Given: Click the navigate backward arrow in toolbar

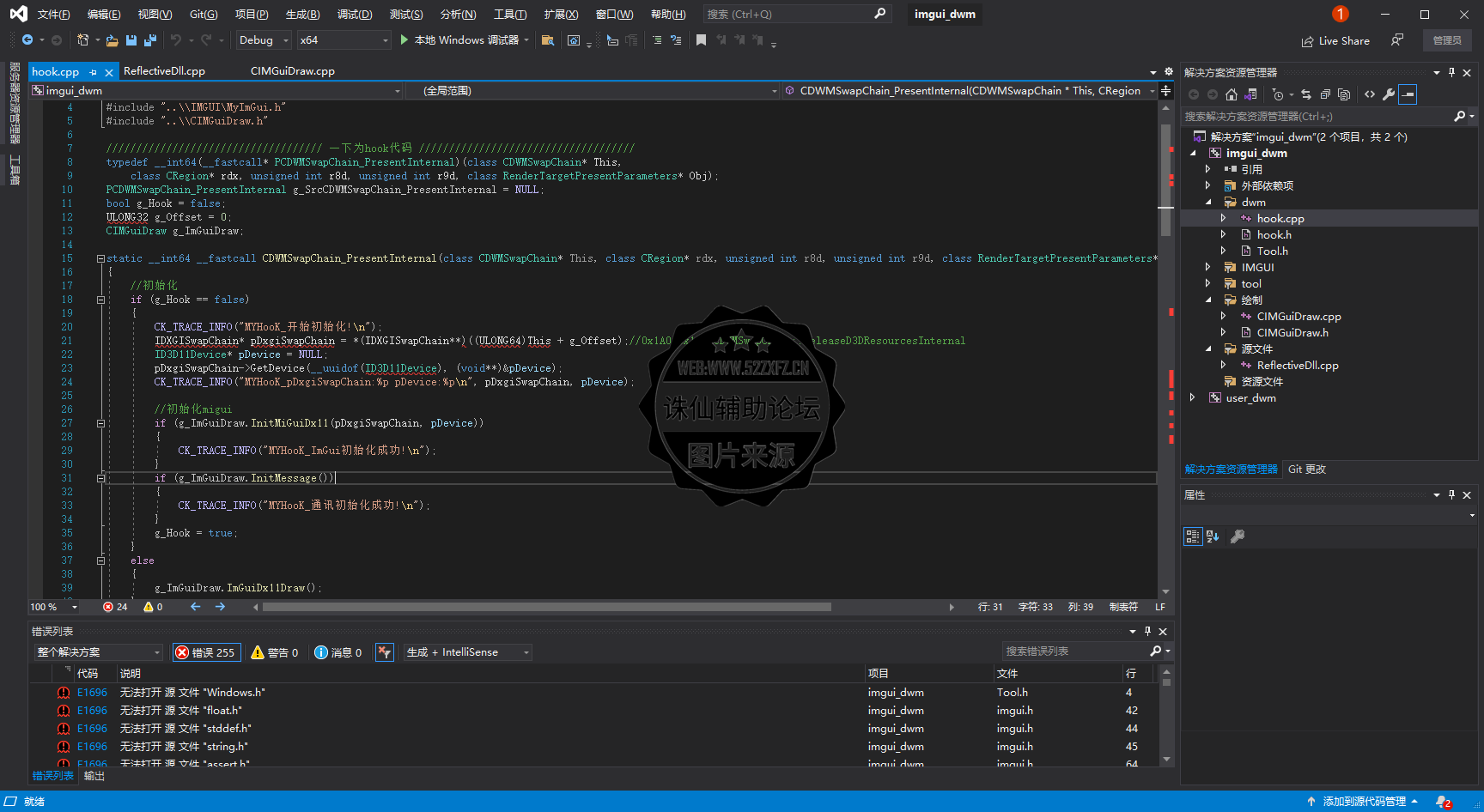Looking at the screenshot, I should [x=27, y=40].
